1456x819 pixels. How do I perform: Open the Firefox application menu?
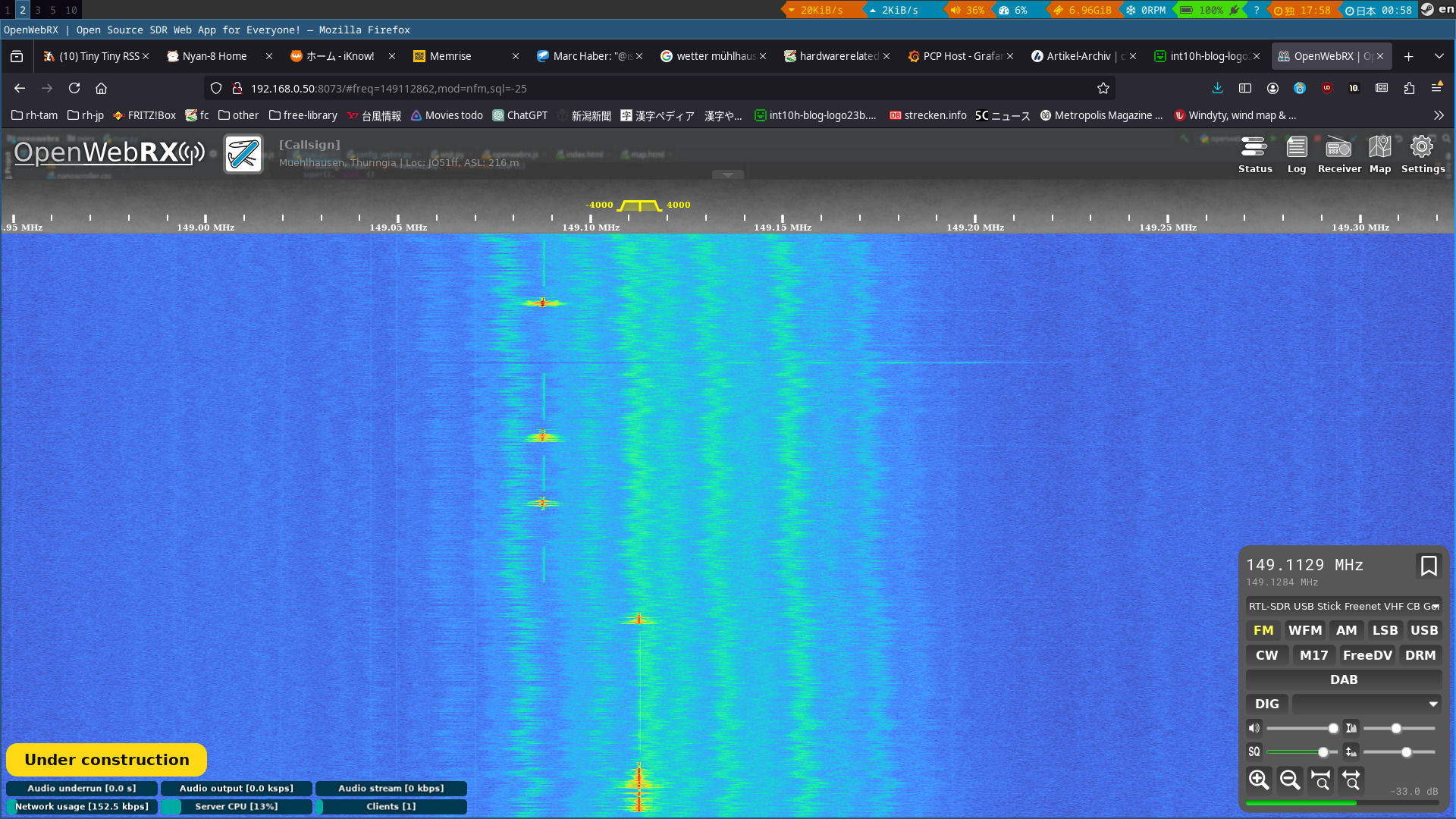(1436, 88)
